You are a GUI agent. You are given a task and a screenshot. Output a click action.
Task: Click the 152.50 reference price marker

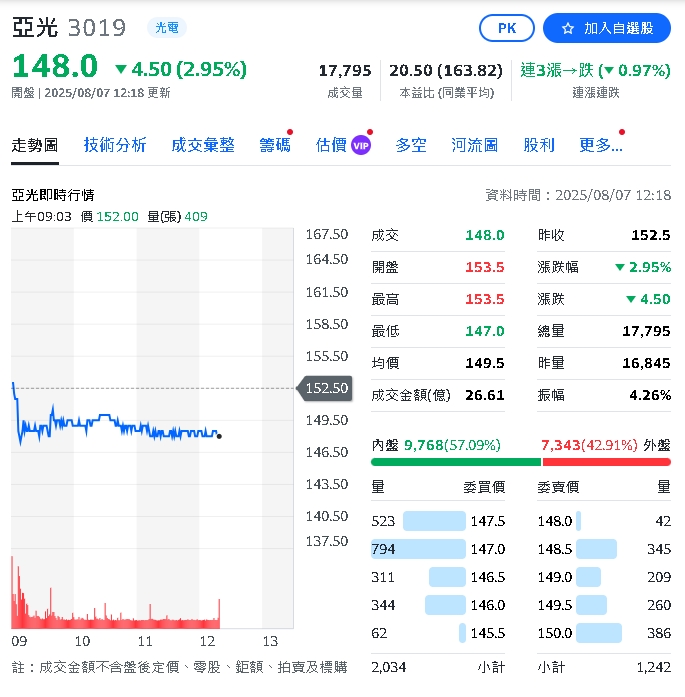point(326,388)
